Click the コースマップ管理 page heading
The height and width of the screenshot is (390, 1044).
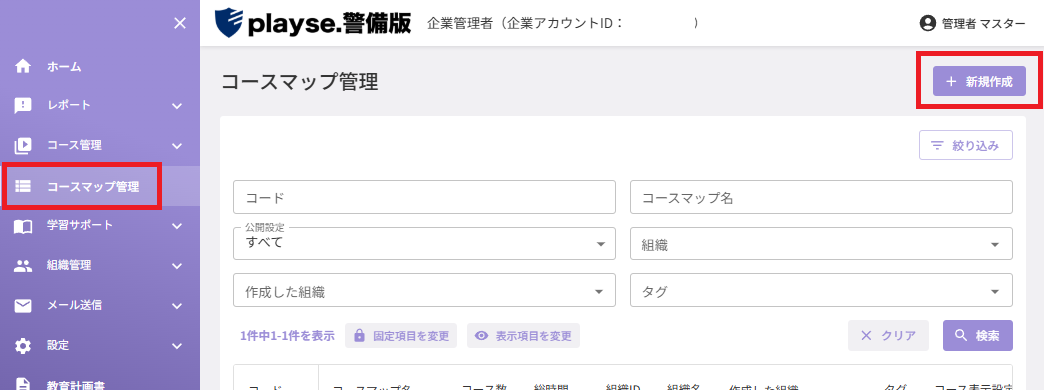[300, 82]
